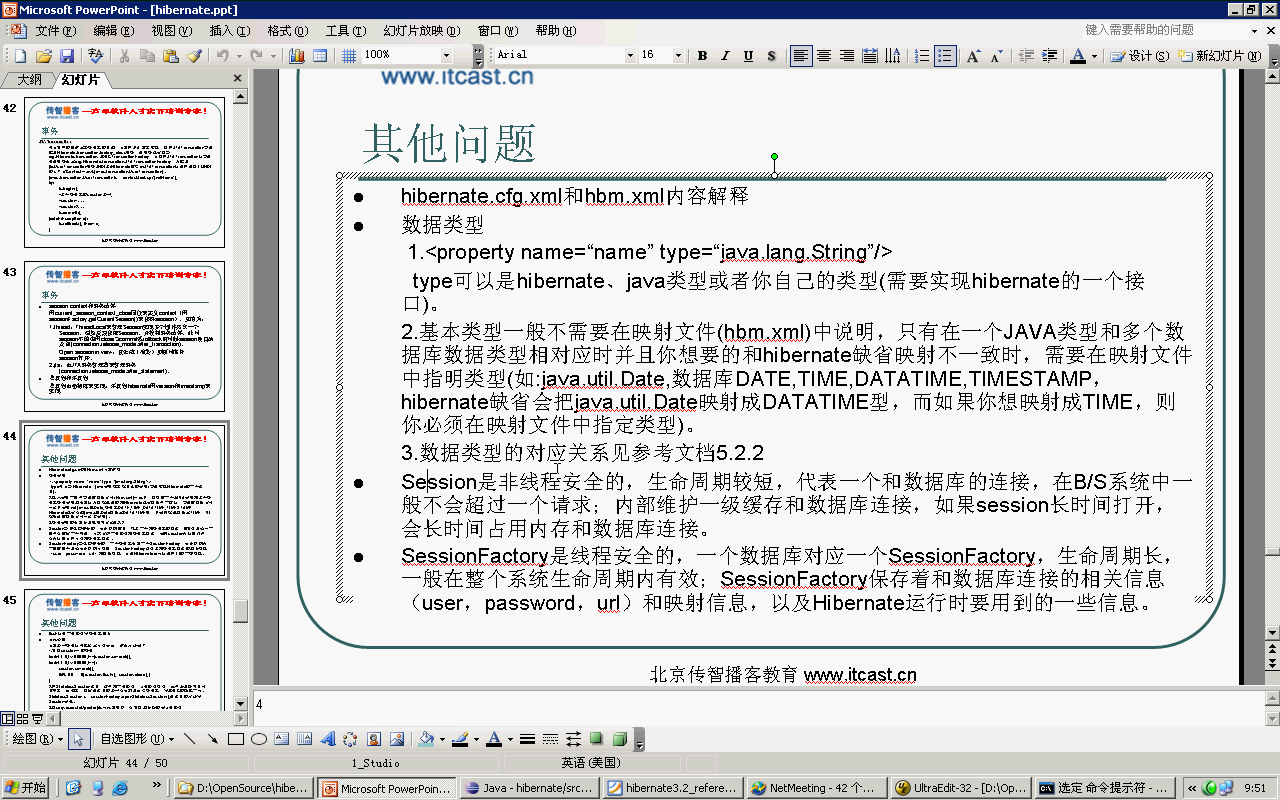Choose the Select Objects pointer tool
The image size is (1280, 800).
tap(79, 740)
